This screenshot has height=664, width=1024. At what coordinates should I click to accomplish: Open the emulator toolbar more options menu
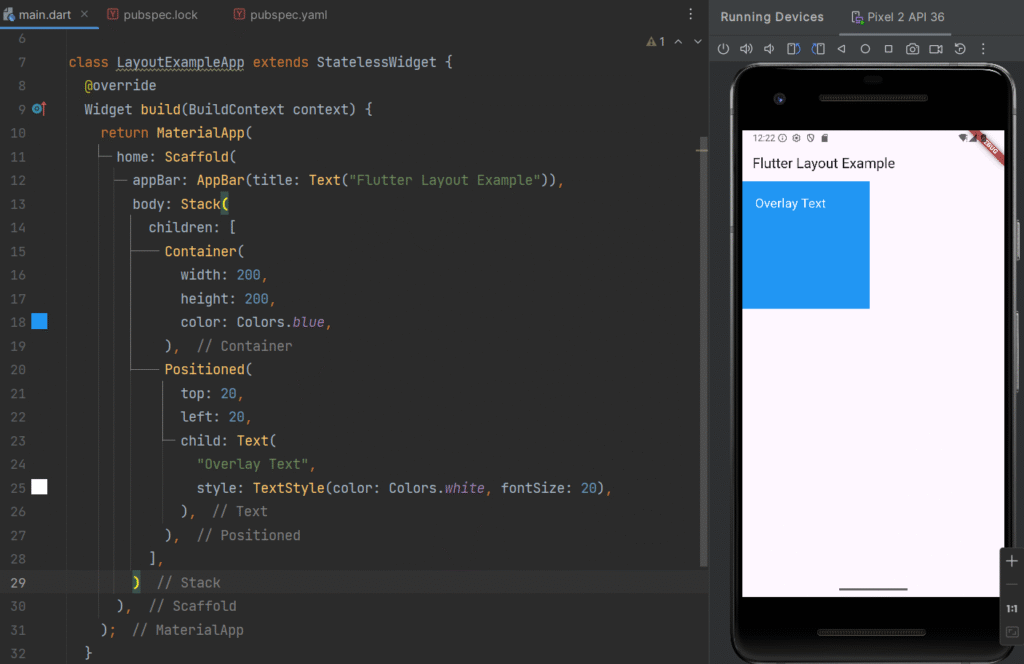tap(984, 49)
